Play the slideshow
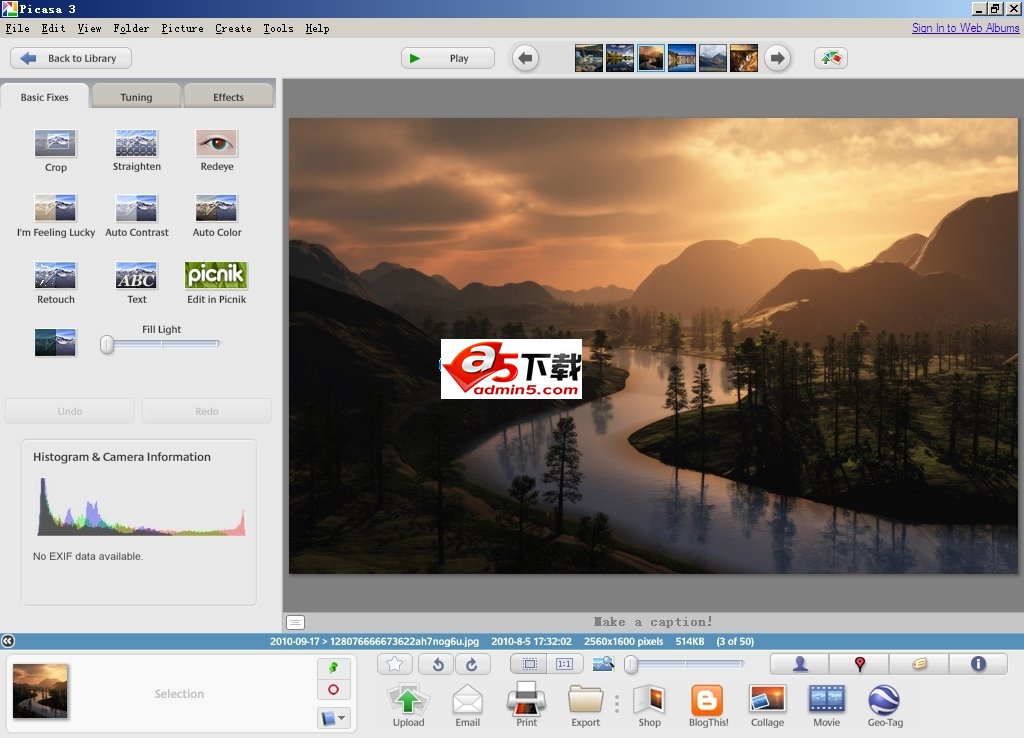The image size is (1024, 738). click(x=447, y=58)
